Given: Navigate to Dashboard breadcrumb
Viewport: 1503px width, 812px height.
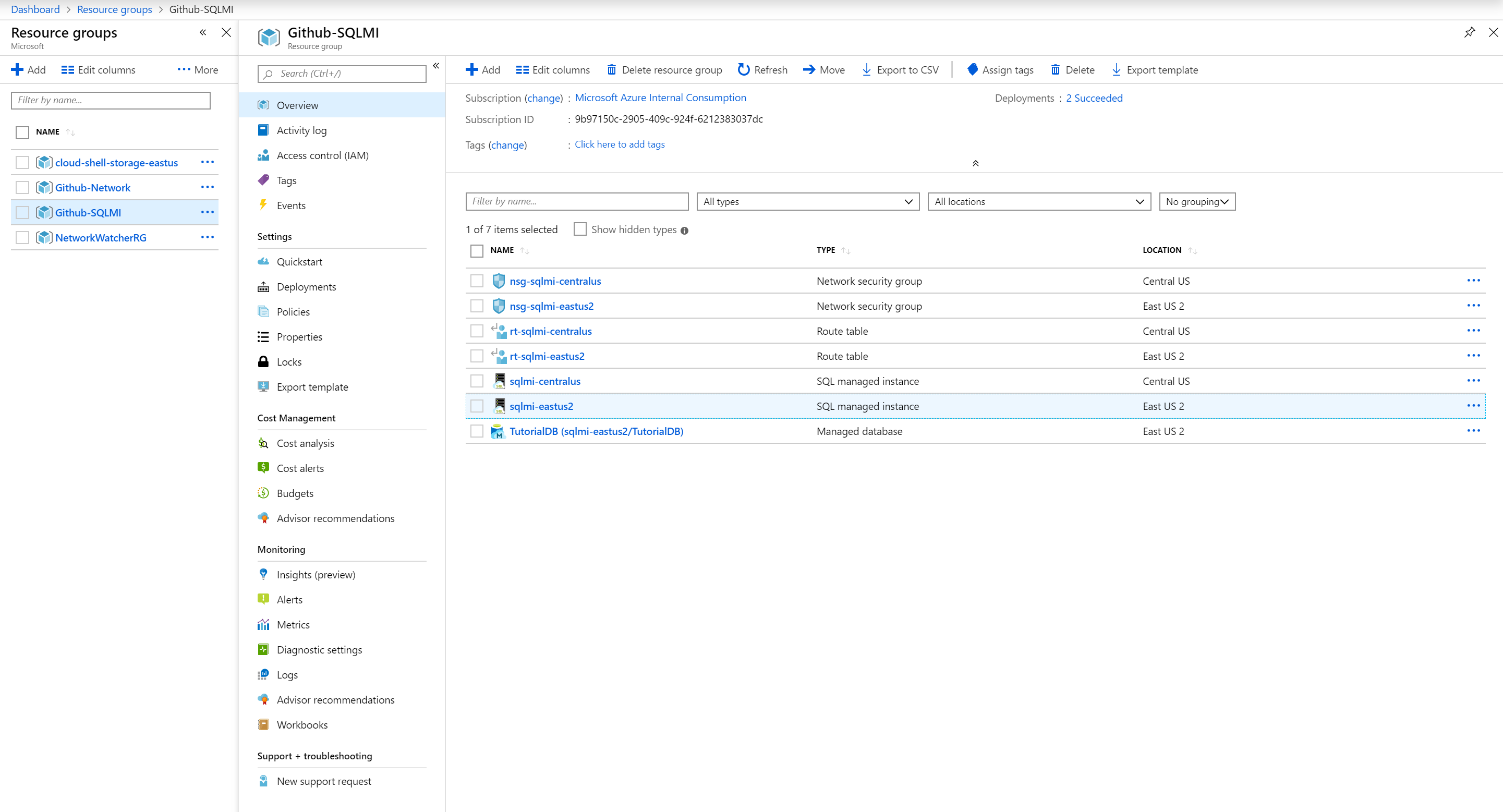Looking at the screenshot, I should (x=35, y=9).
